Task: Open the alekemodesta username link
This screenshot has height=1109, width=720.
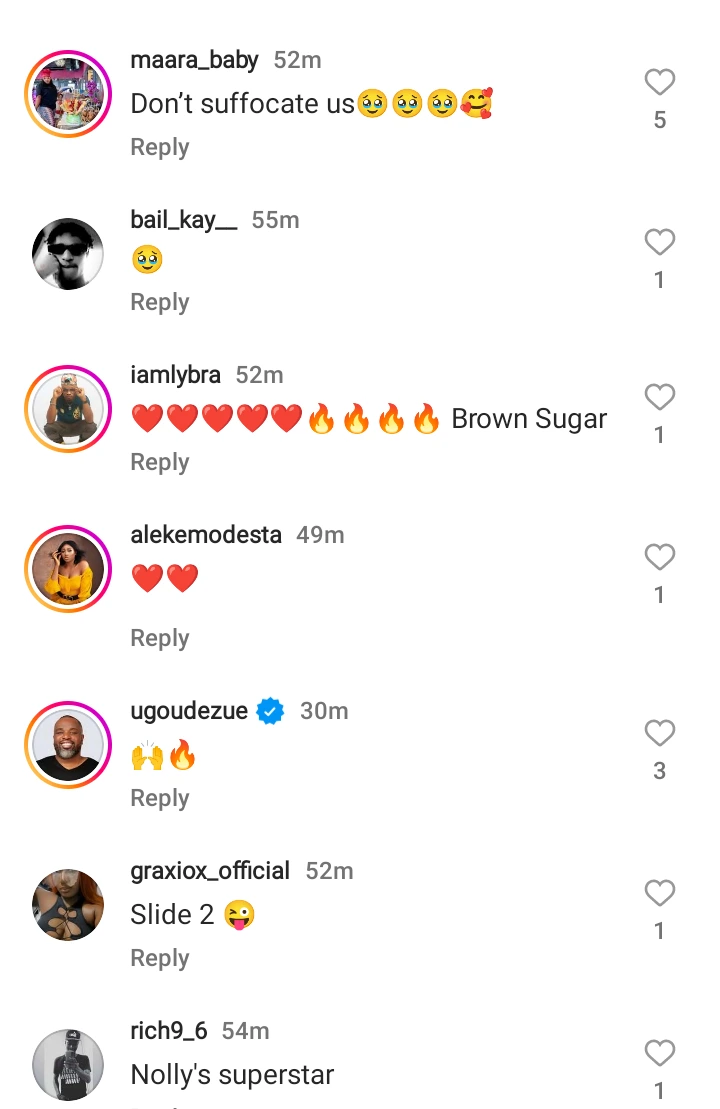Action: 206,535
